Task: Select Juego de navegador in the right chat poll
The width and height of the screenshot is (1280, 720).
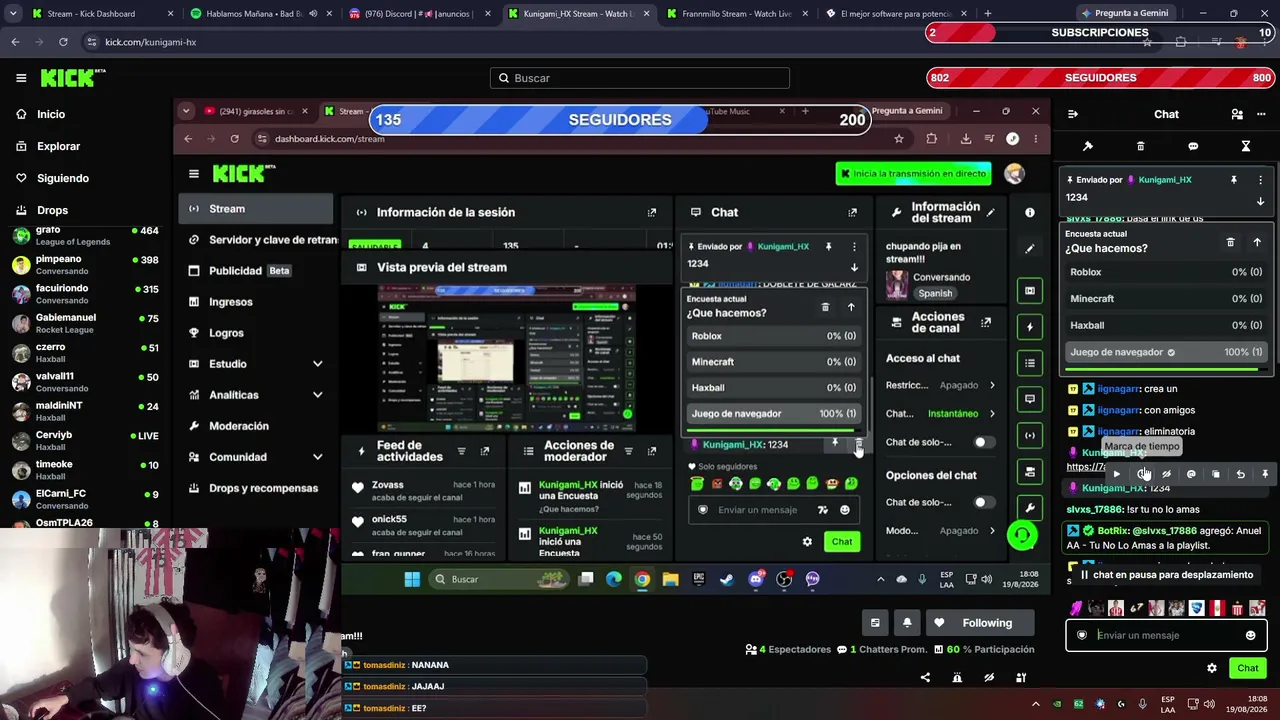Action: (1166, 352)
